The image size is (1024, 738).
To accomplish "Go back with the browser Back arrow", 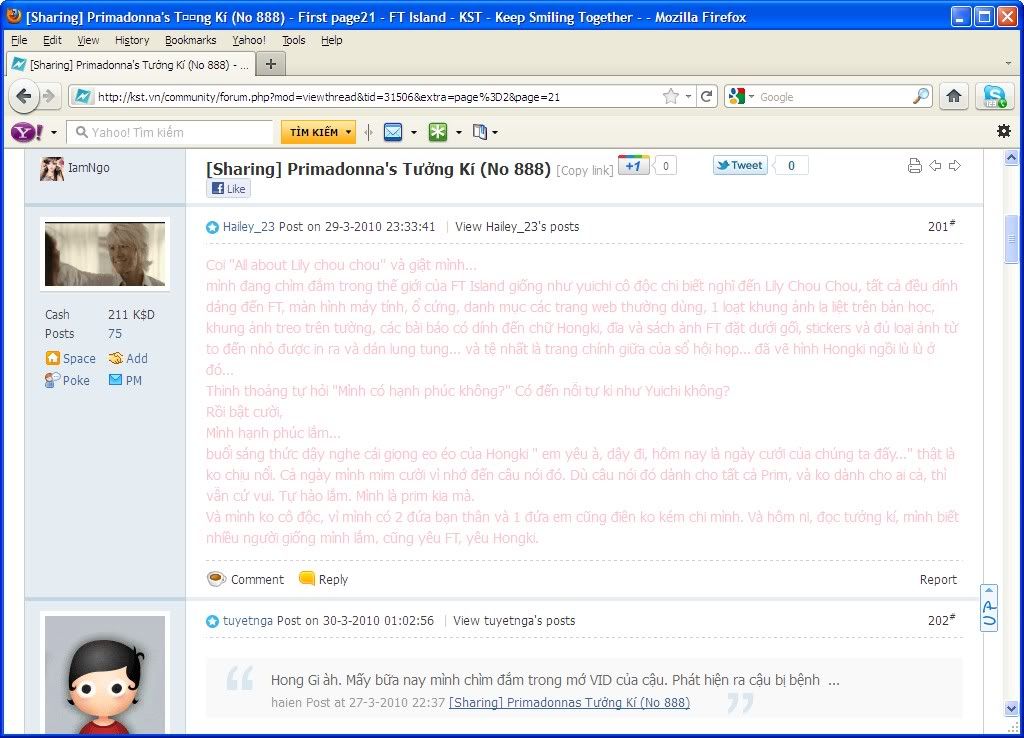I will 24,97.
